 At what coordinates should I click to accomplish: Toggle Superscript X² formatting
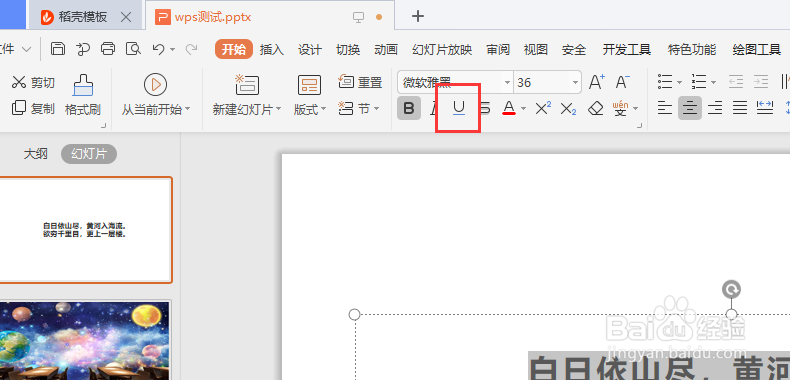coord(543,108)
